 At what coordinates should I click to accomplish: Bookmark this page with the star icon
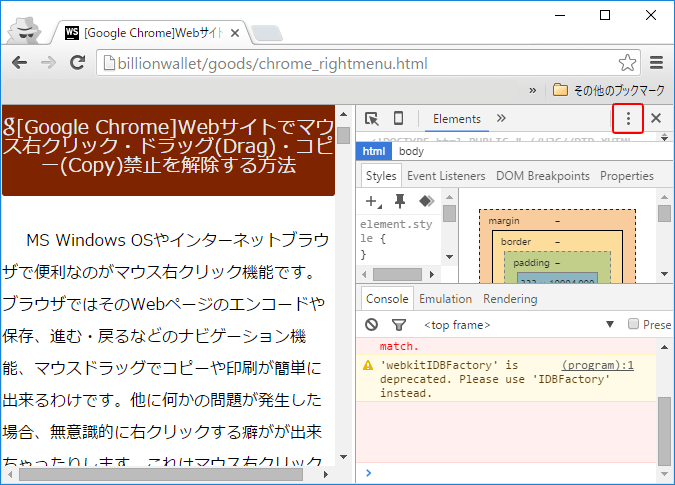pyautogui.click(x=627, y=63)
